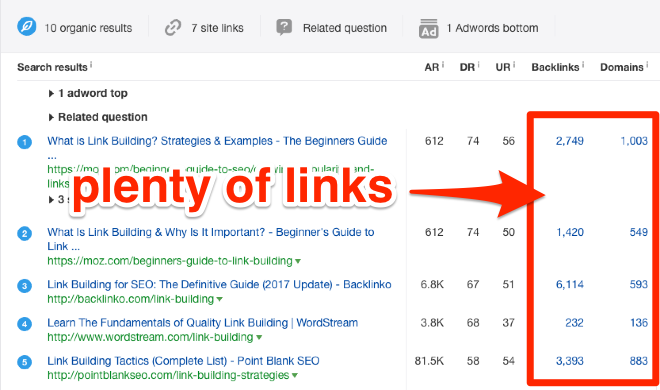This screenshot has height=390, width=660.
Task: Open dropdown arrow beside pointblankseo.com URL
Action: coord(295,375)
